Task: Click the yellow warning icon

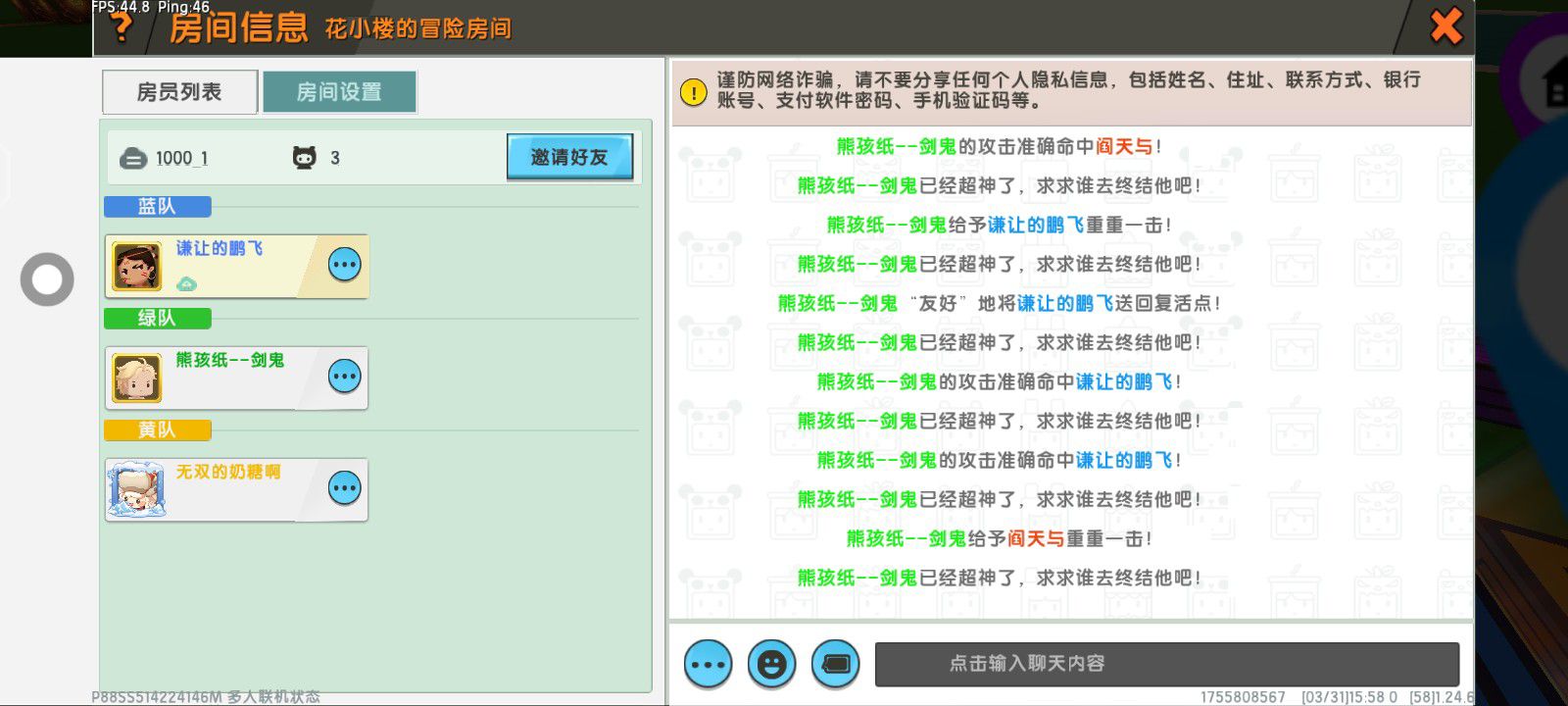Action: pos(693,92)
